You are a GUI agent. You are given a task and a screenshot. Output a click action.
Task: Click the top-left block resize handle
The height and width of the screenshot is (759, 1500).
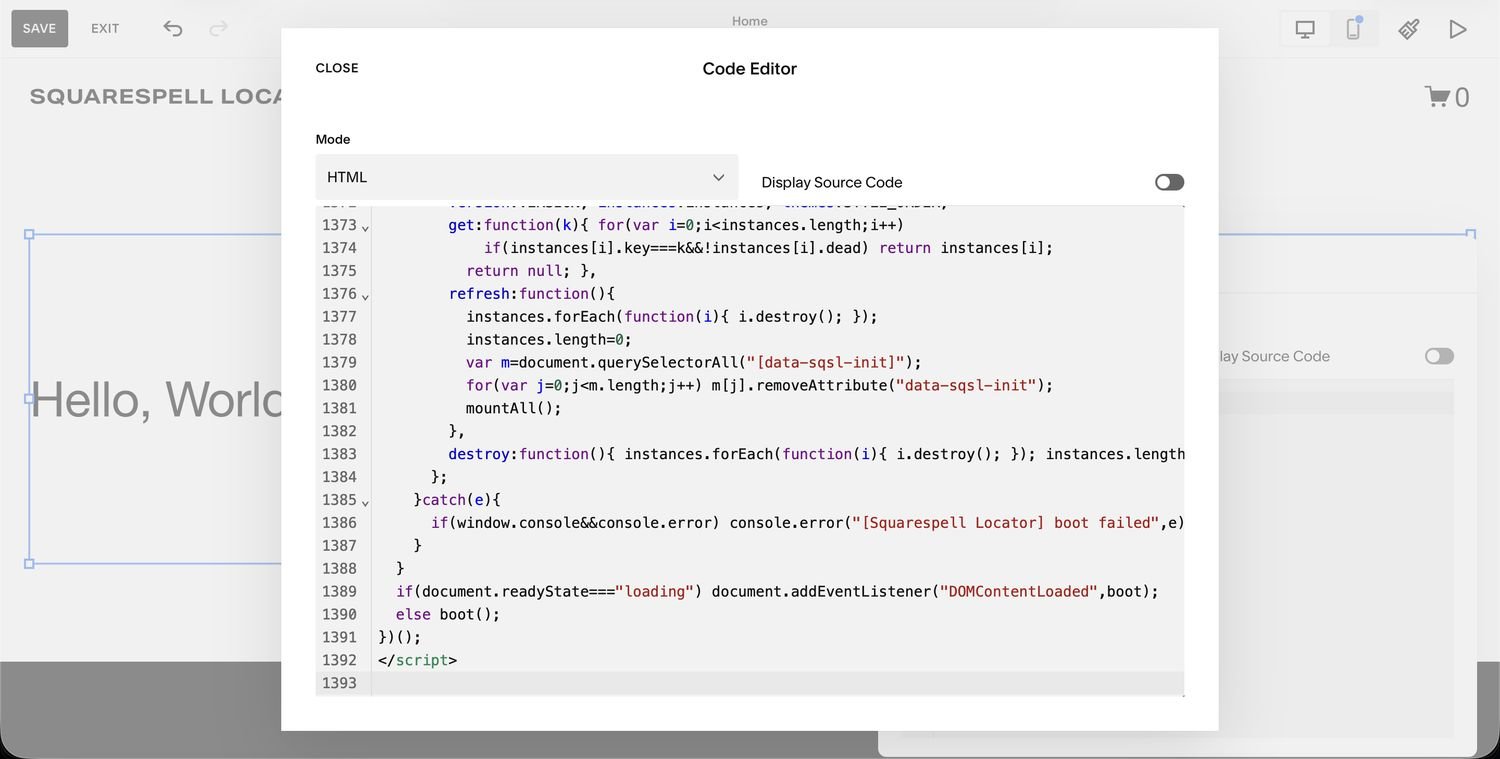point(29,234)
